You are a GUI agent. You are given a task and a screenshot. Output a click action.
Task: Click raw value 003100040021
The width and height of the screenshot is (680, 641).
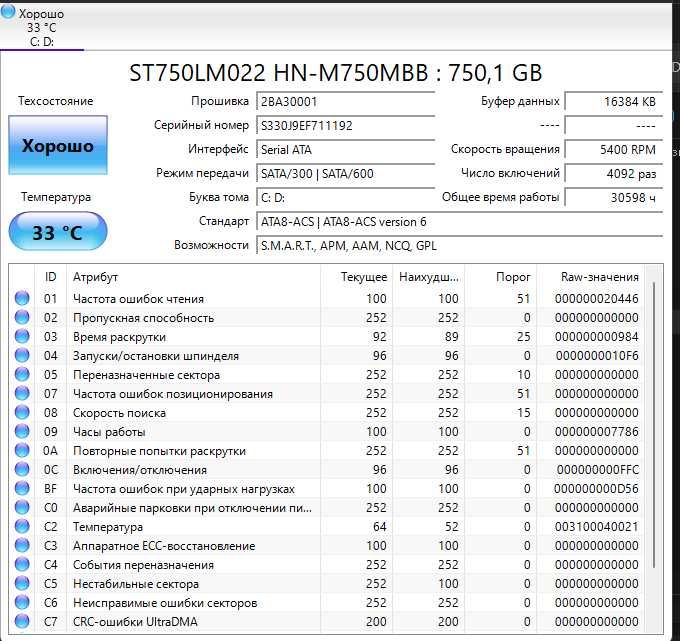[596, 527]
